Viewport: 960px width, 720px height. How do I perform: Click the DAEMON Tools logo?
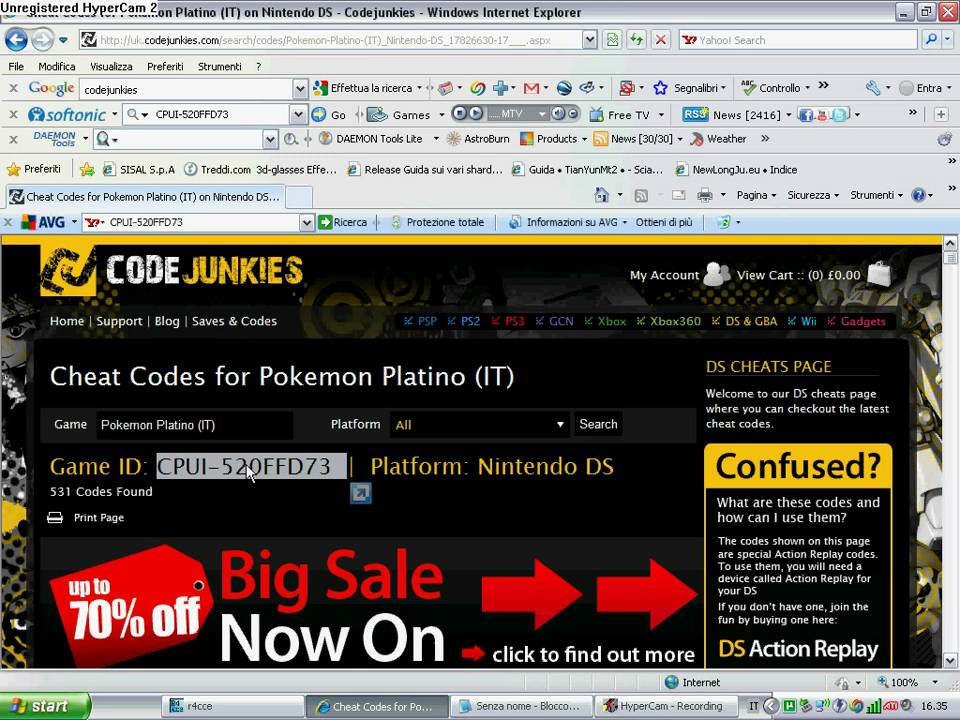click(54, 139)
